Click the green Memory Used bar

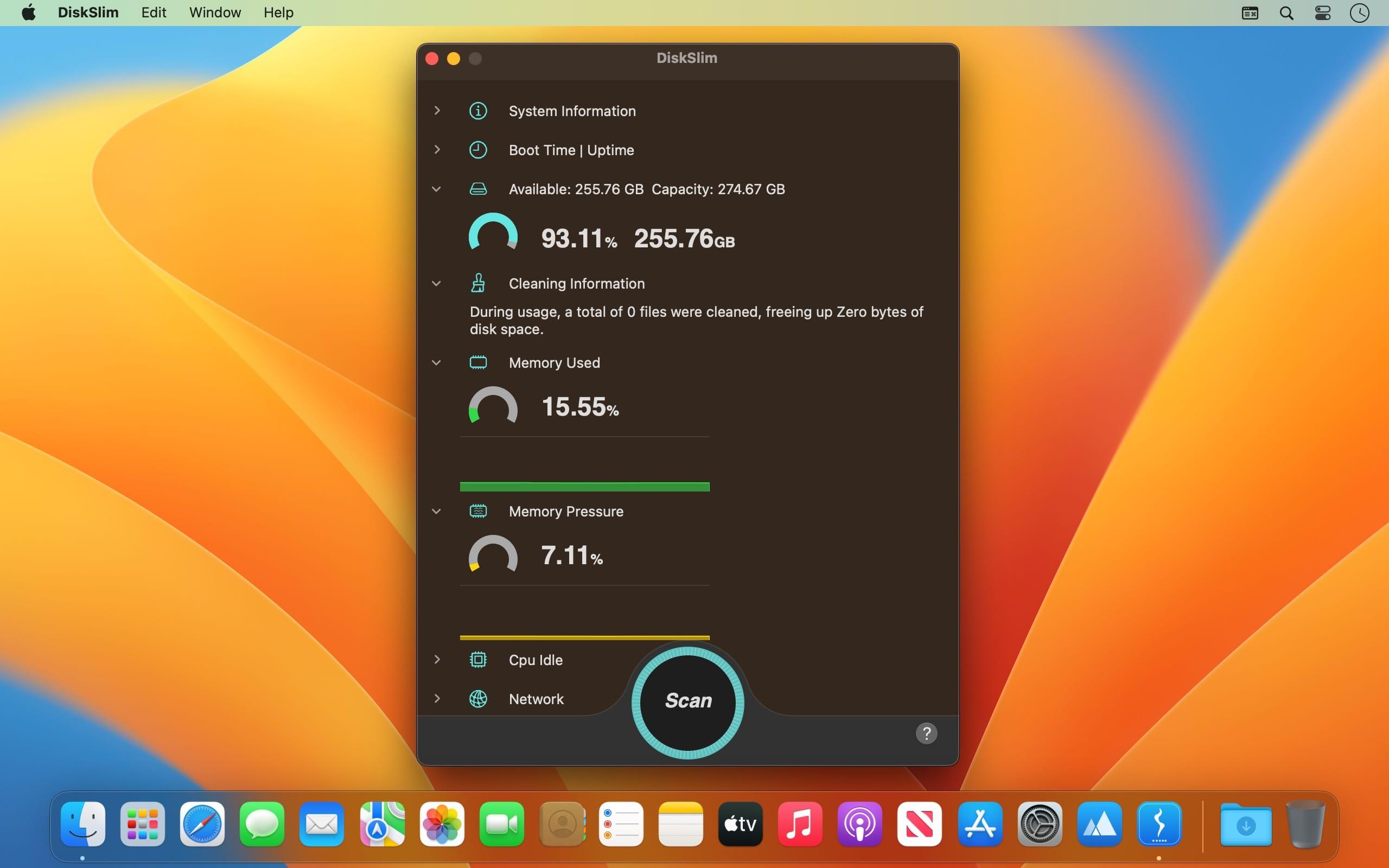pos(584,487)
